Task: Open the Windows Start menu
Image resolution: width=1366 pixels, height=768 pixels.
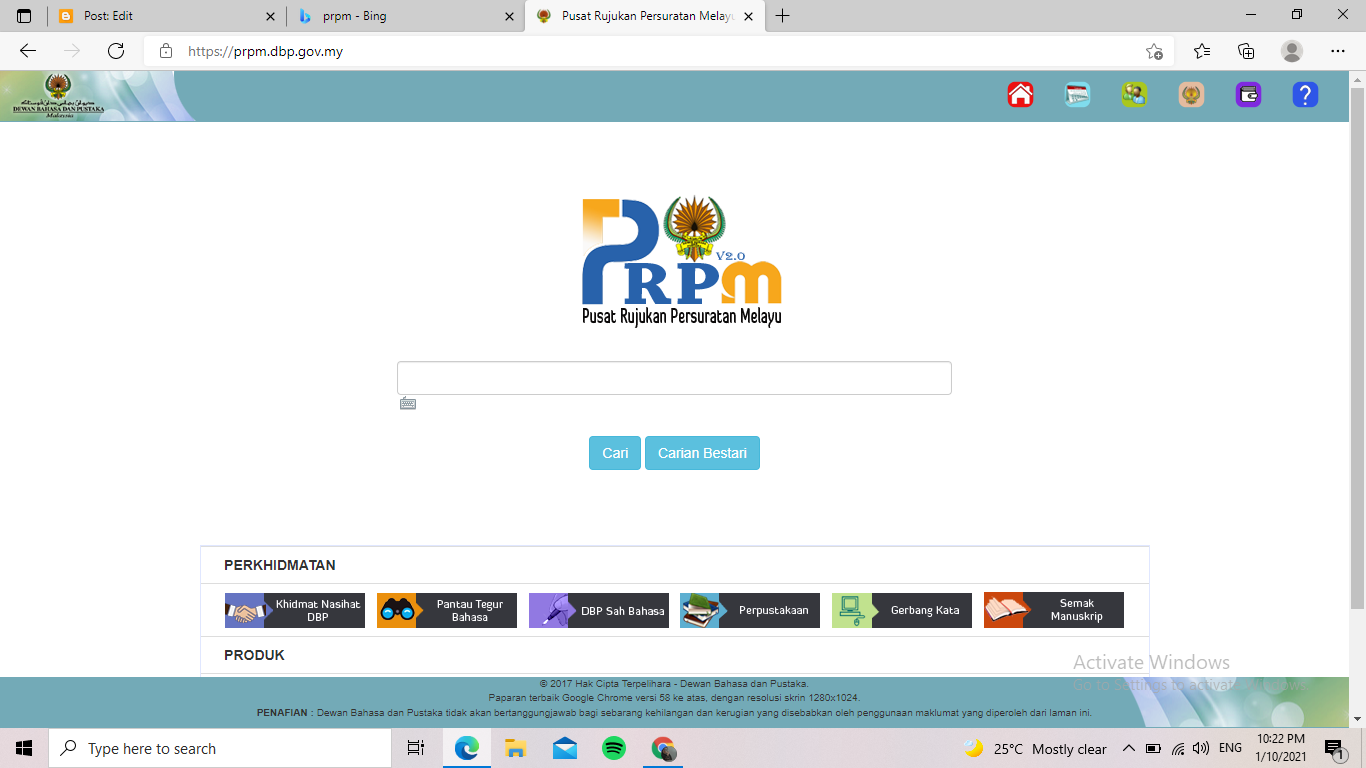Action: 24,748
